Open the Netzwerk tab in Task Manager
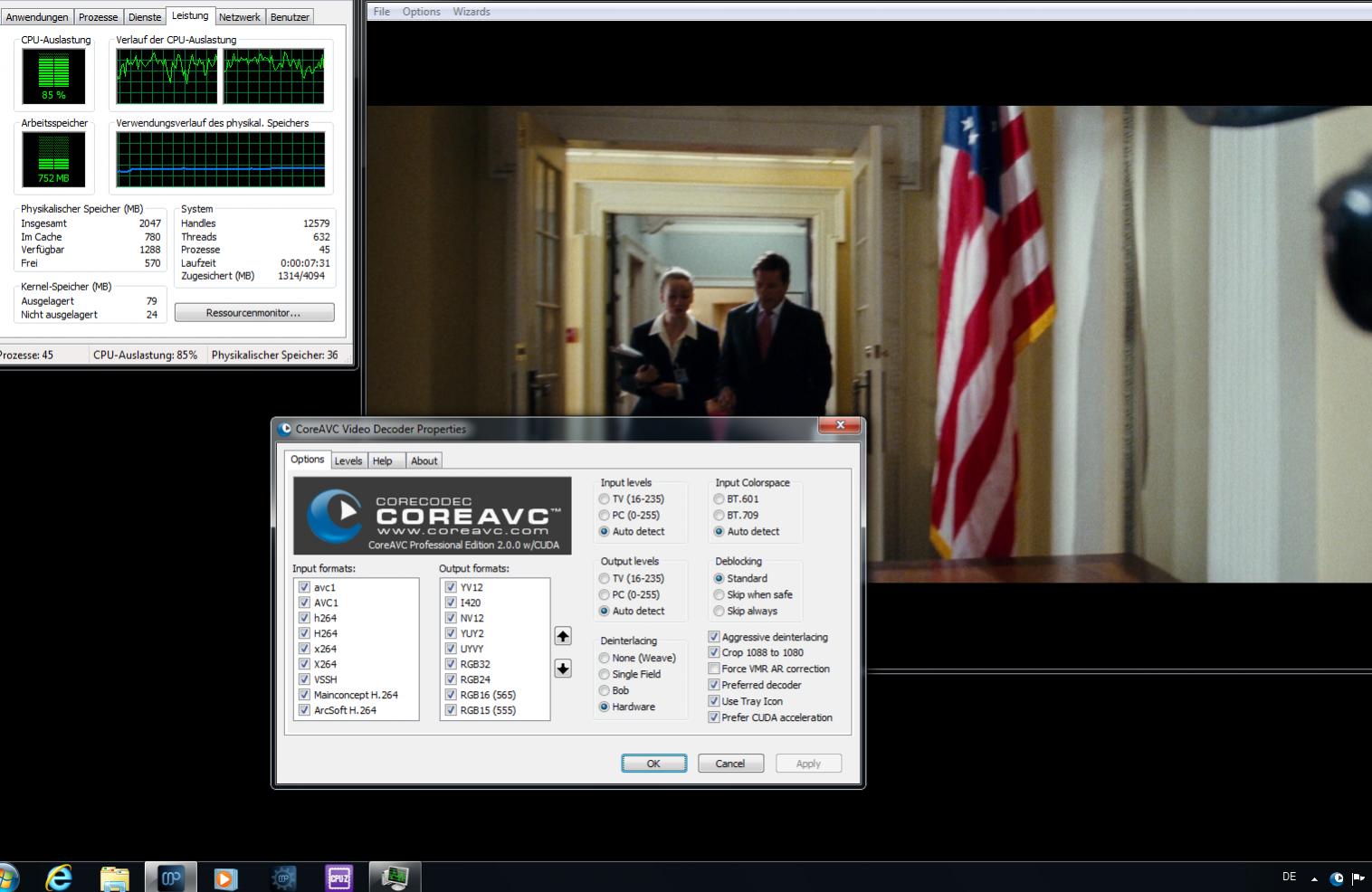This screenshot has width=1372, height=892. coord(240,17)
